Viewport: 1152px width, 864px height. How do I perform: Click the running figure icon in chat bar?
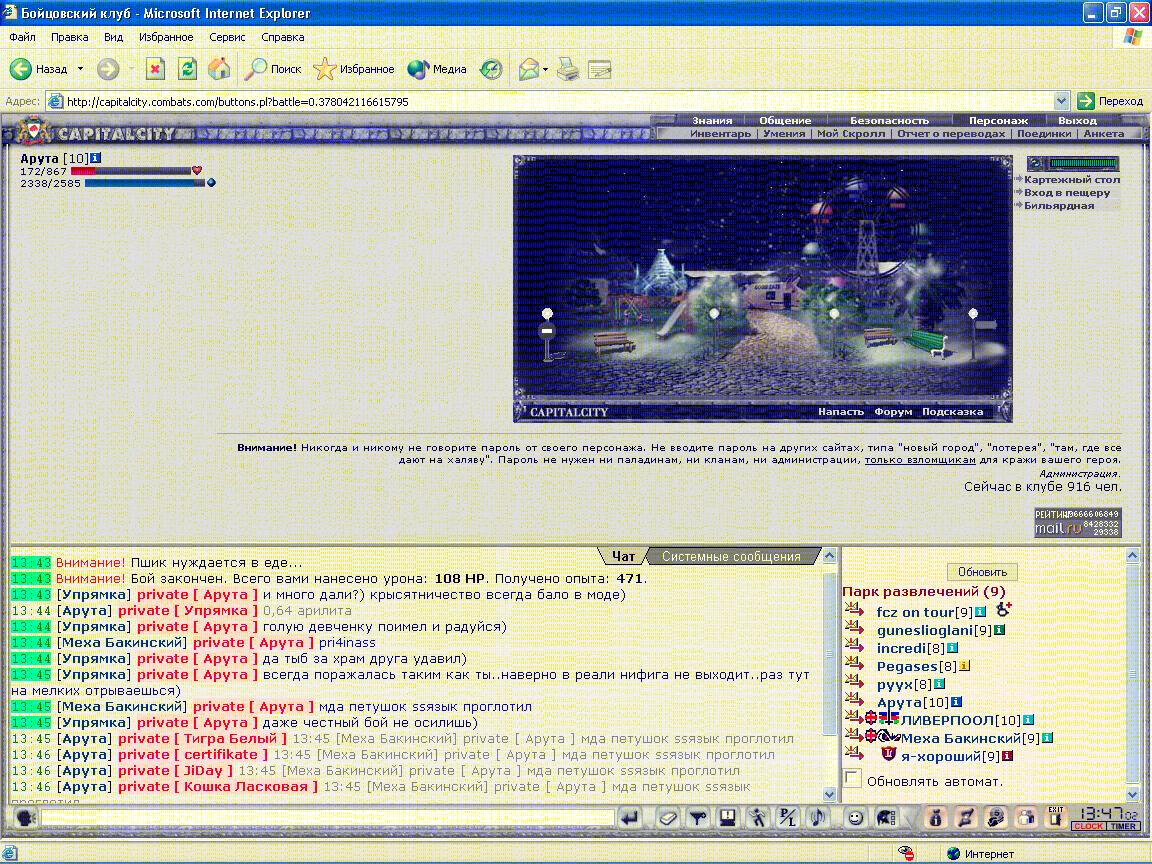point(757,818)
